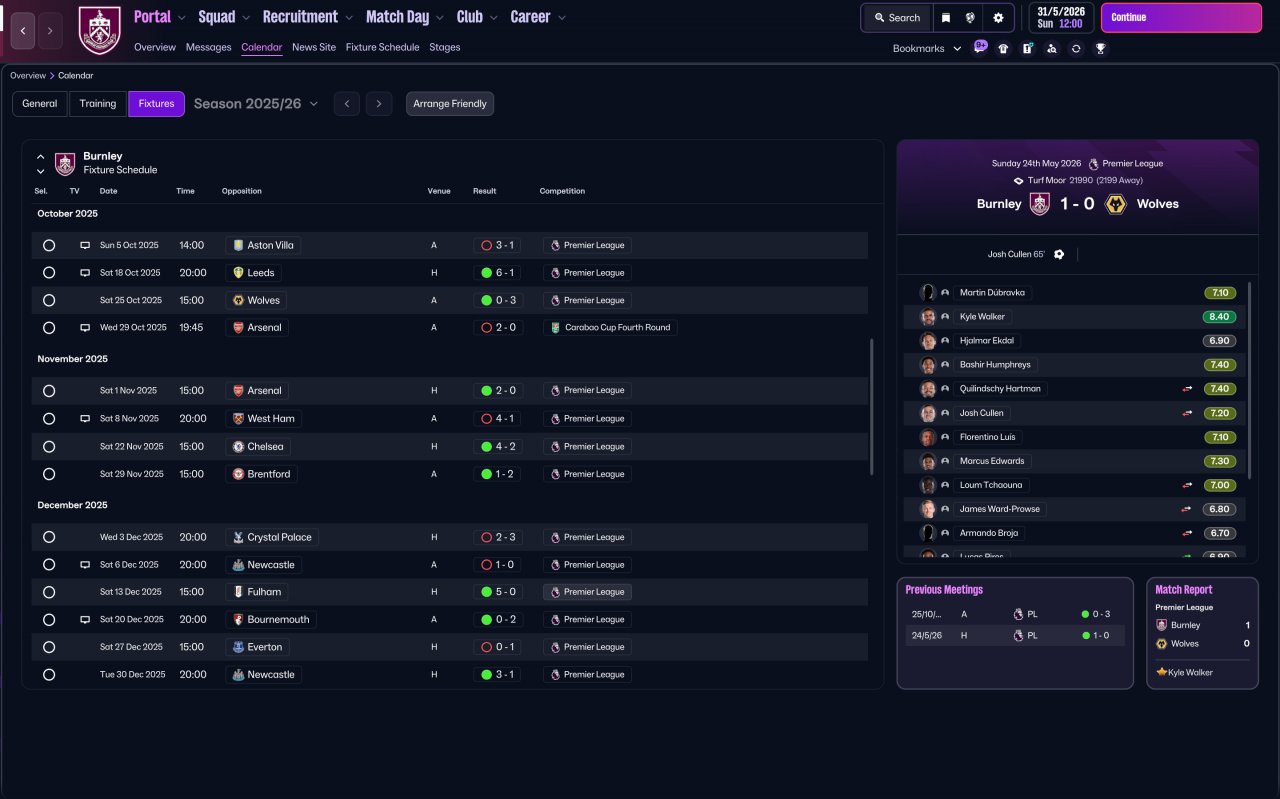Viewport: 1280px width, 799px height.
Task: Click the tactics board icon in the bookmarks bar
Action: (x=1027, y=48)
